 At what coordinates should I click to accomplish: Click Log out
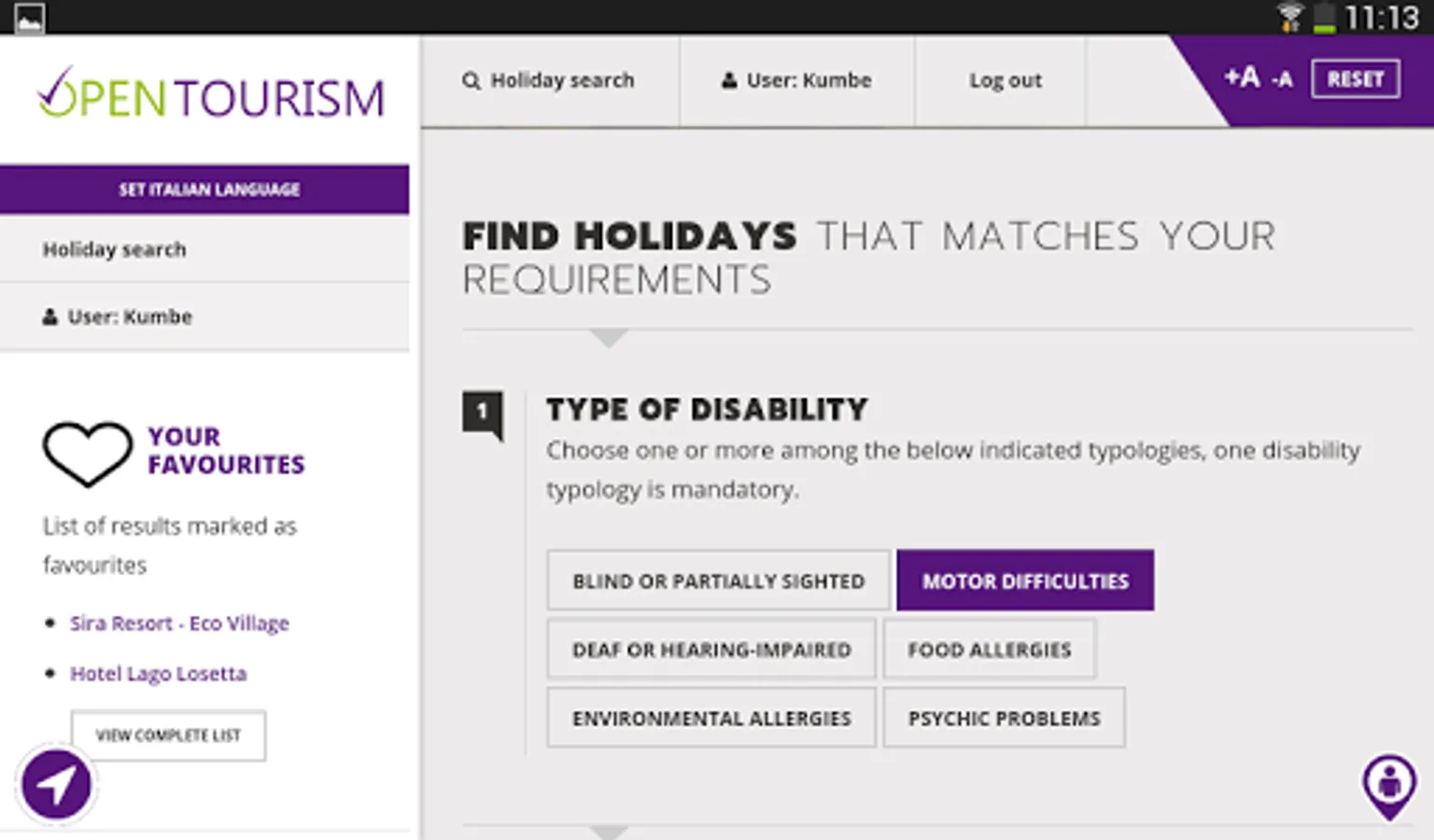coord(1005,80)
